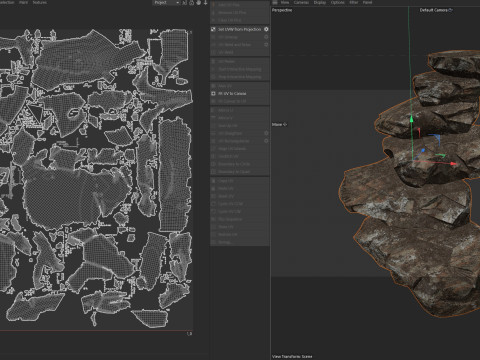Screen dimensions: 480x360
Task: Open the Perspective viewport type dropdown
Action: tap(282, 10)
